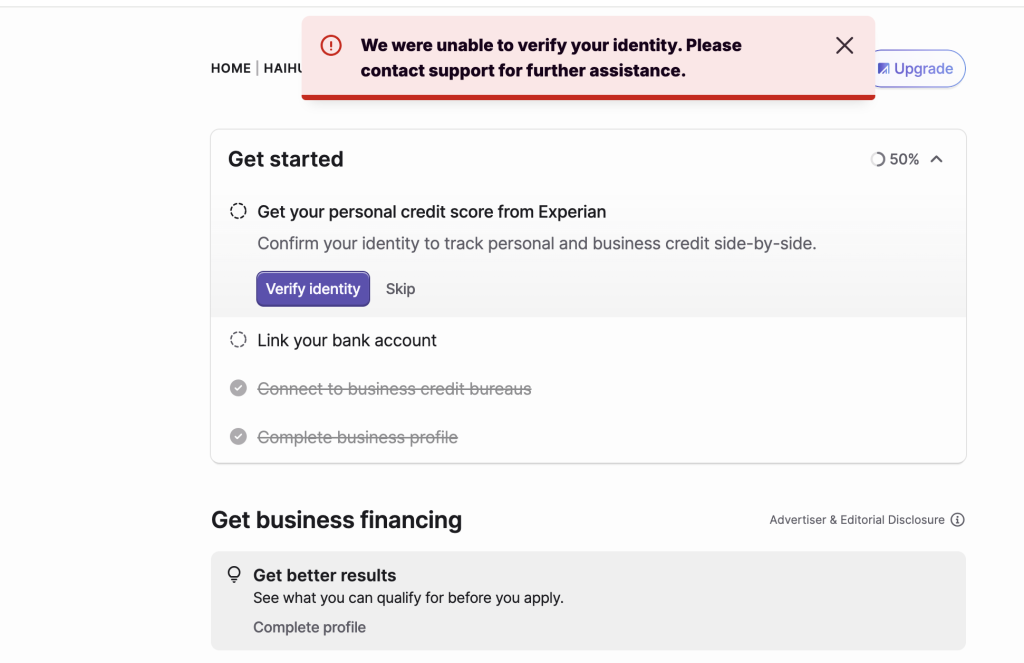Click the lightbulb icon near Get better results

(x=235, y=575)
